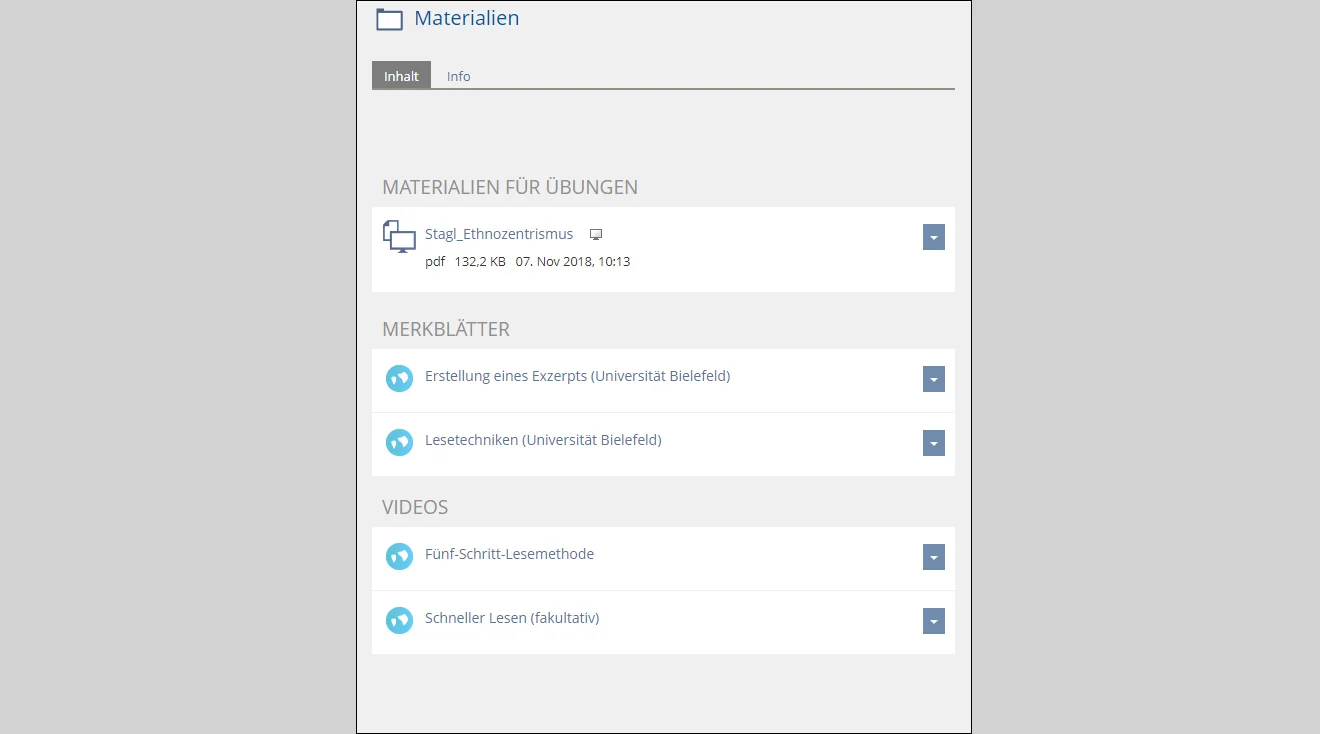The width and height of the screenshot is (1320, 734).
Task: Expand actions menu for Erstellung eines Exzerpts
Action: pyautogui.click(x=933, y=379)
